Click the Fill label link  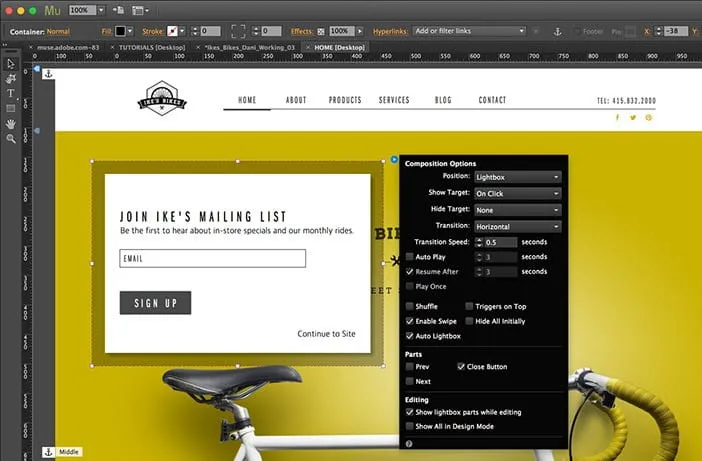[107, 31]
